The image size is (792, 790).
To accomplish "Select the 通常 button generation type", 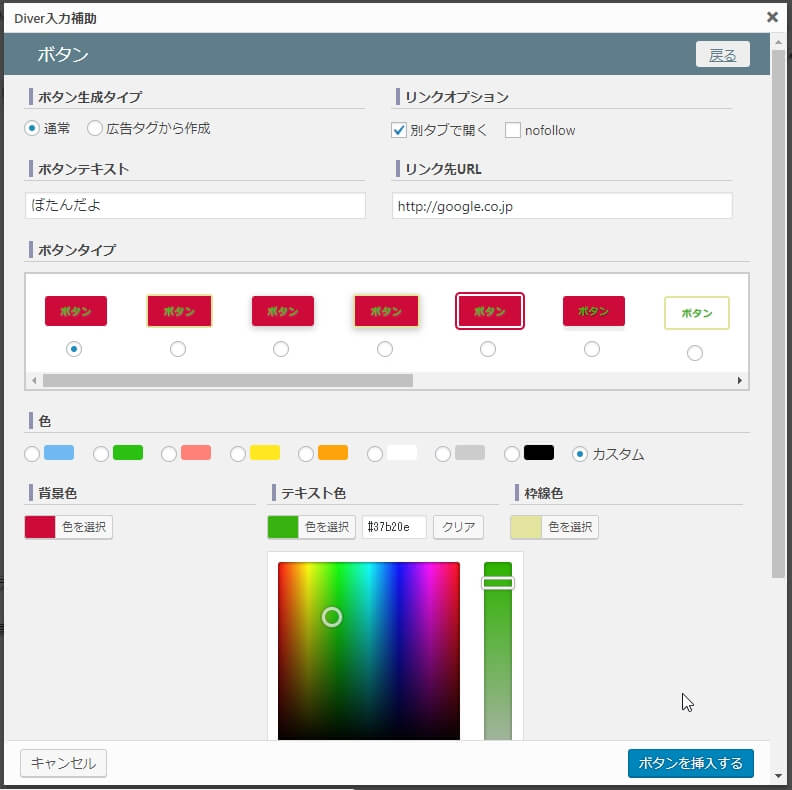I will (32, 128).
